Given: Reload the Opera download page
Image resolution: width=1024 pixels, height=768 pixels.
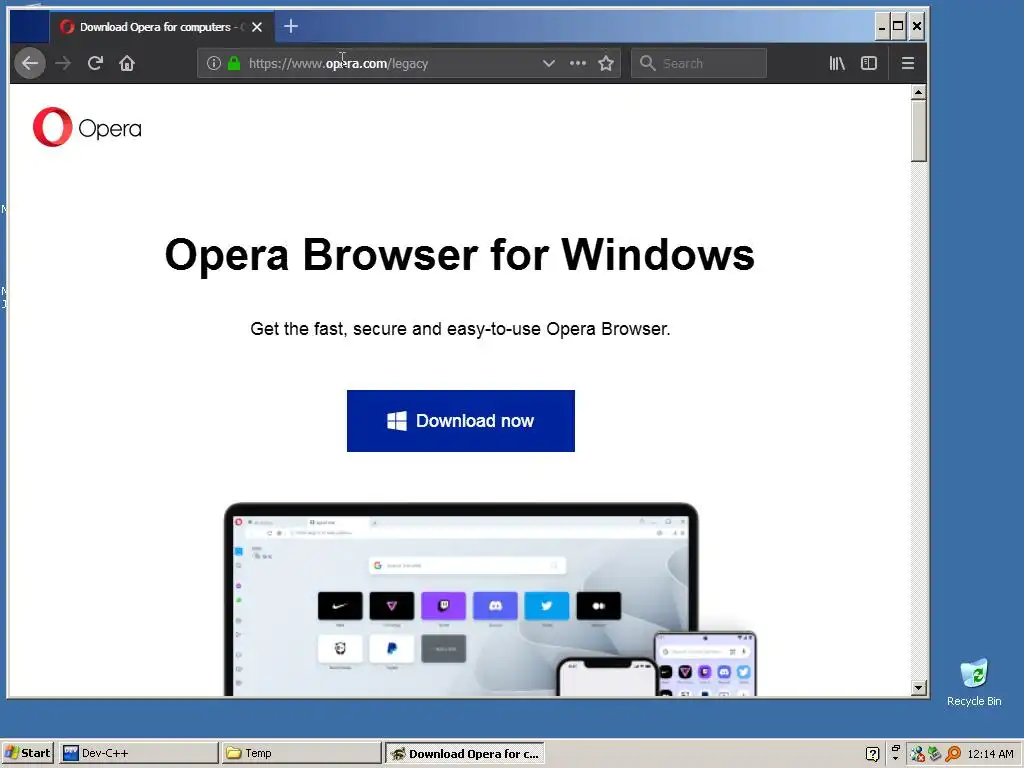Looking at the screenshot, I should click(x=95, y=63).
